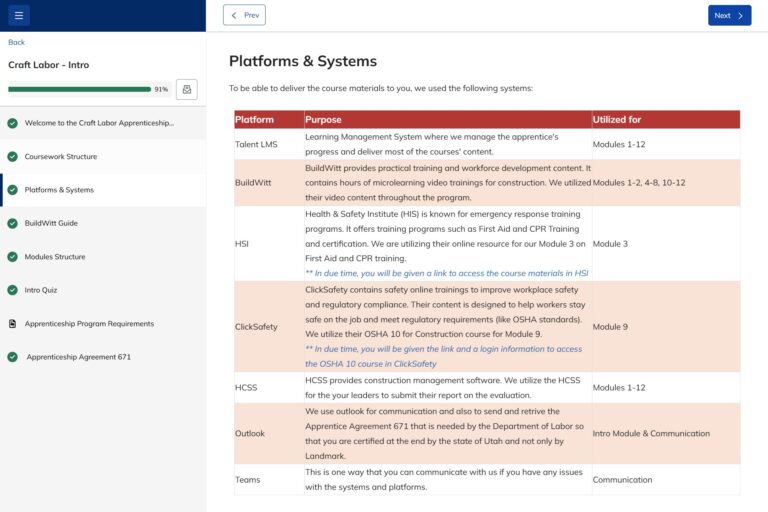Viewport: 768px width, 512px height.
Task: Open the hamburger menu button
Action: (x=19, y=16)
